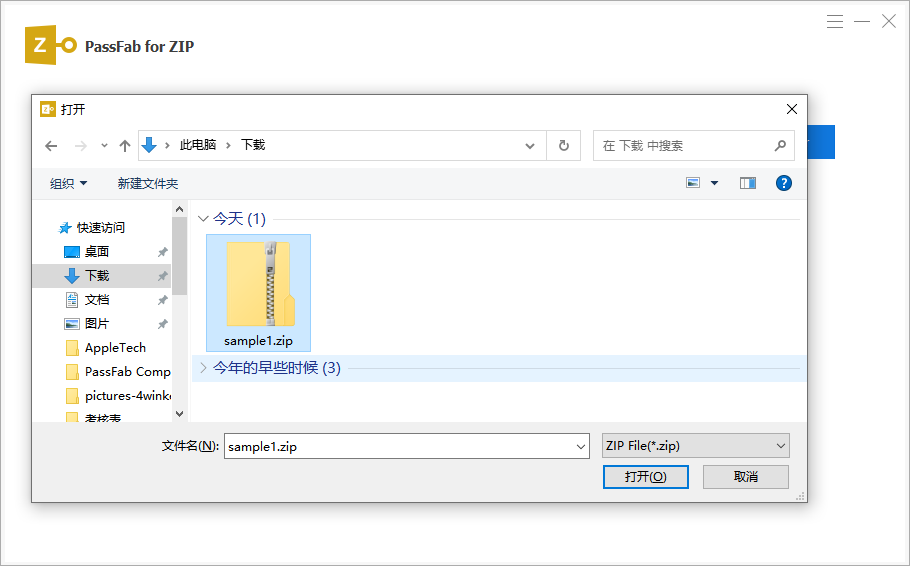
Task: Click sidebar scrollbar down arrow
Action: tap(179, 414)
